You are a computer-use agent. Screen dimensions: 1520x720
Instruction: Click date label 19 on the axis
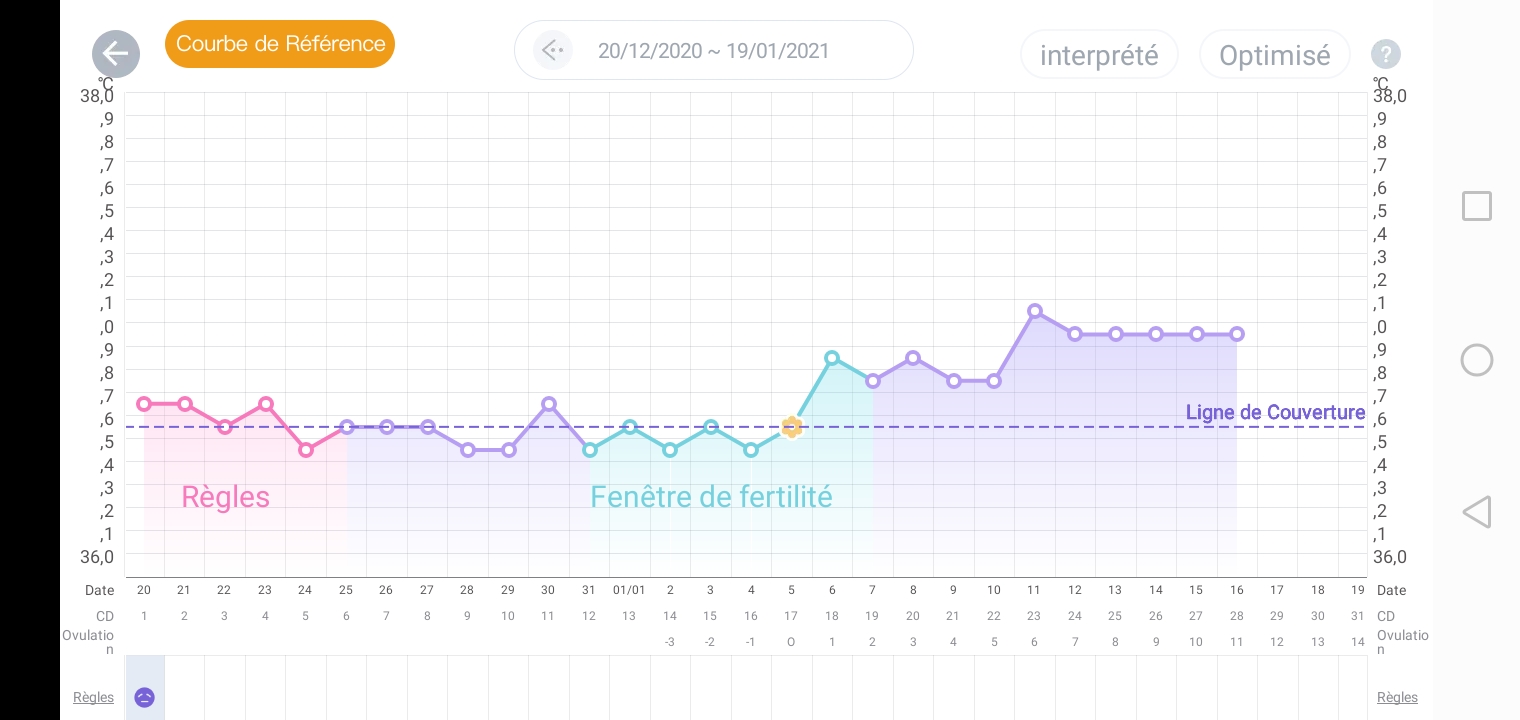pos(1358,590)
